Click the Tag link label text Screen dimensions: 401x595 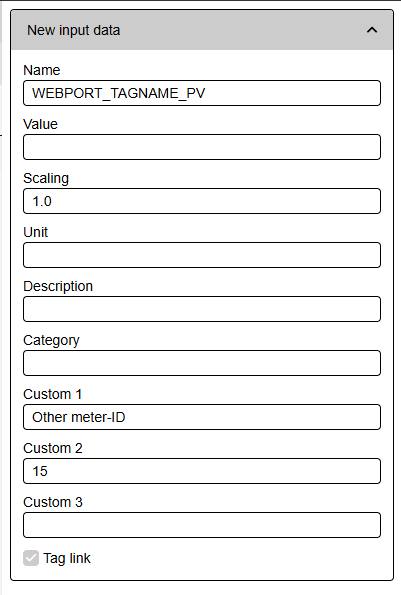coord(67,558)
